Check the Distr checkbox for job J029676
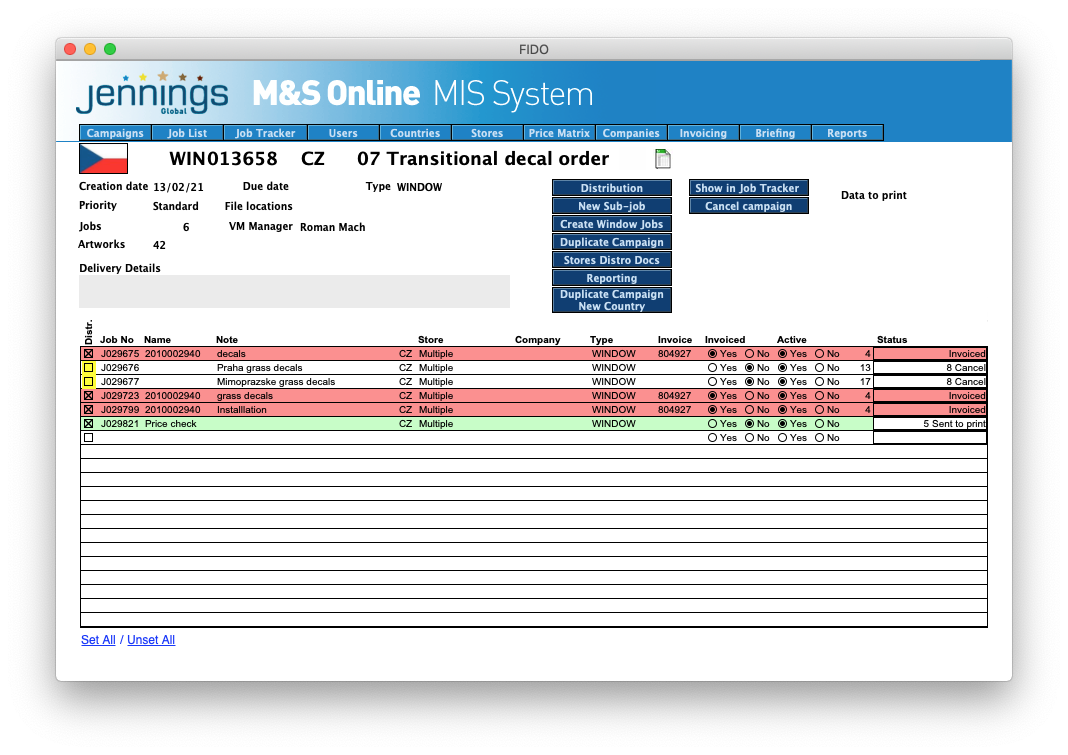This screenshot has height=755, width=1068. pos(87,368)
